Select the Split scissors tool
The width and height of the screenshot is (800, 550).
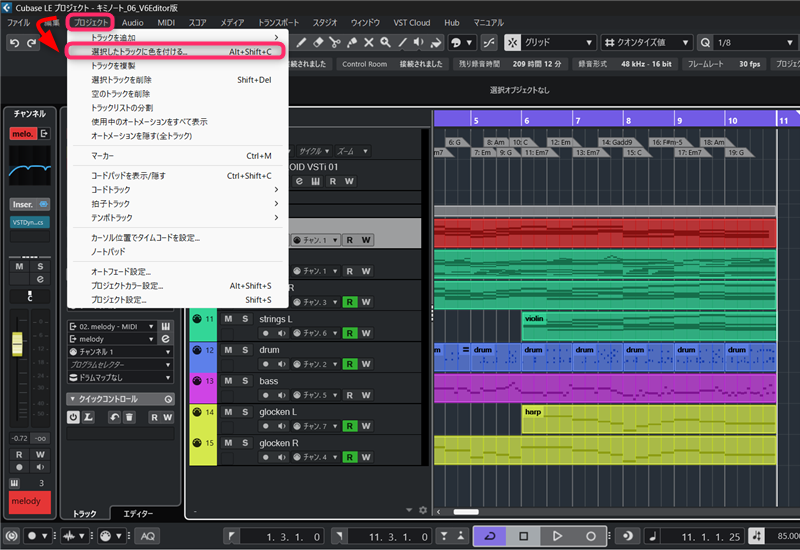[335, 43]
